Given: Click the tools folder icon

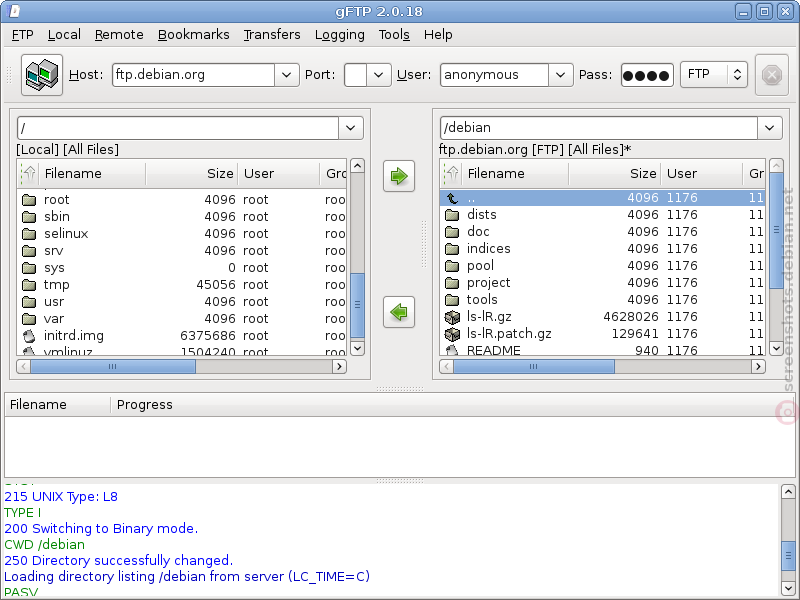Looking at the screenshot, I should pyautogui.click(x=452, y=299).
